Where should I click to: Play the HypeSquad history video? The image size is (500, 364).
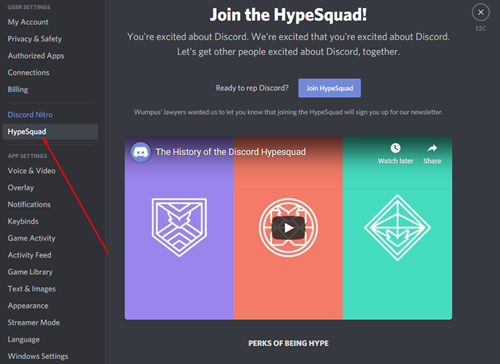(288, 228)
